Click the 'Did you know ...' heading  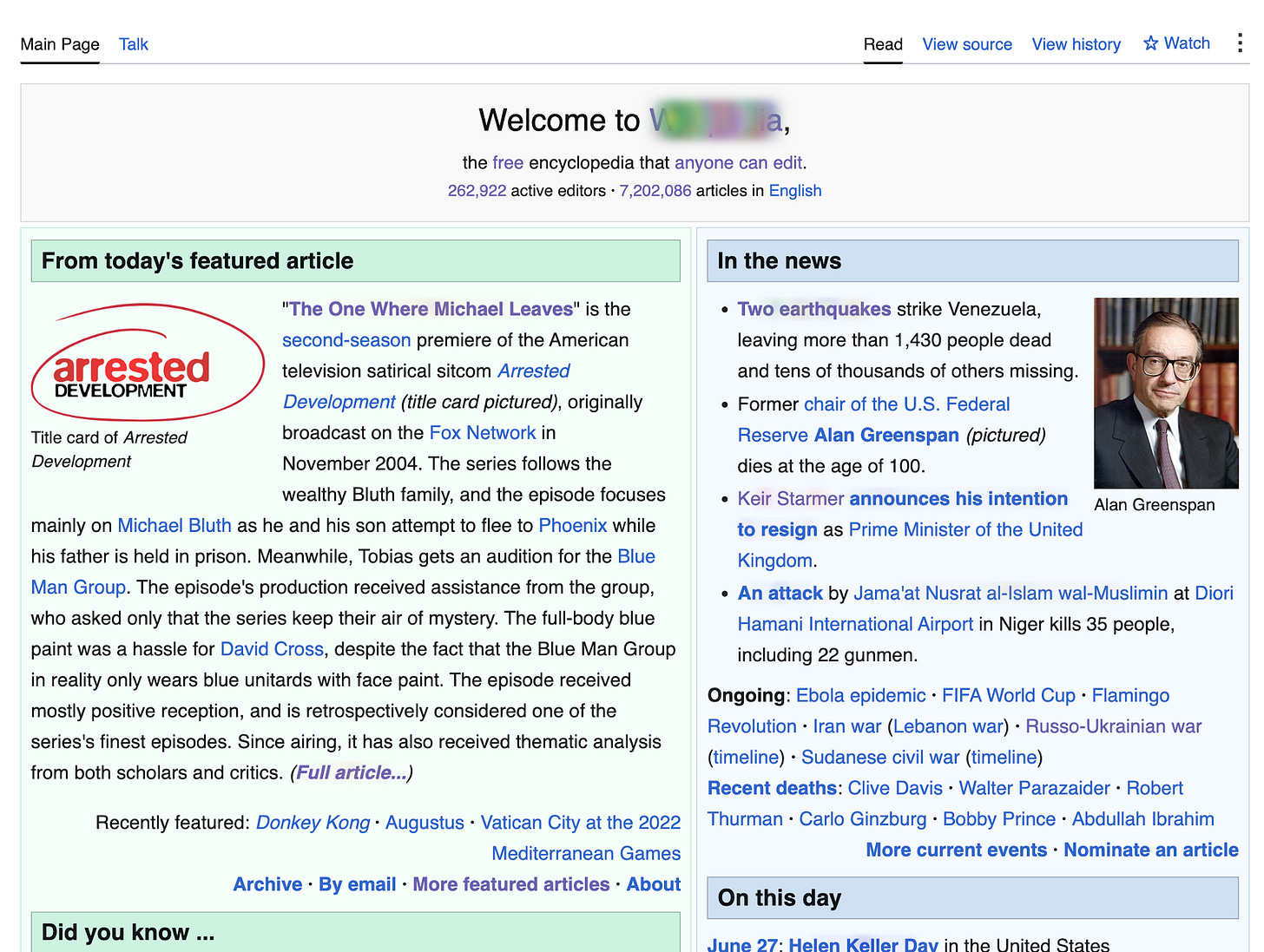click(128, 933)
